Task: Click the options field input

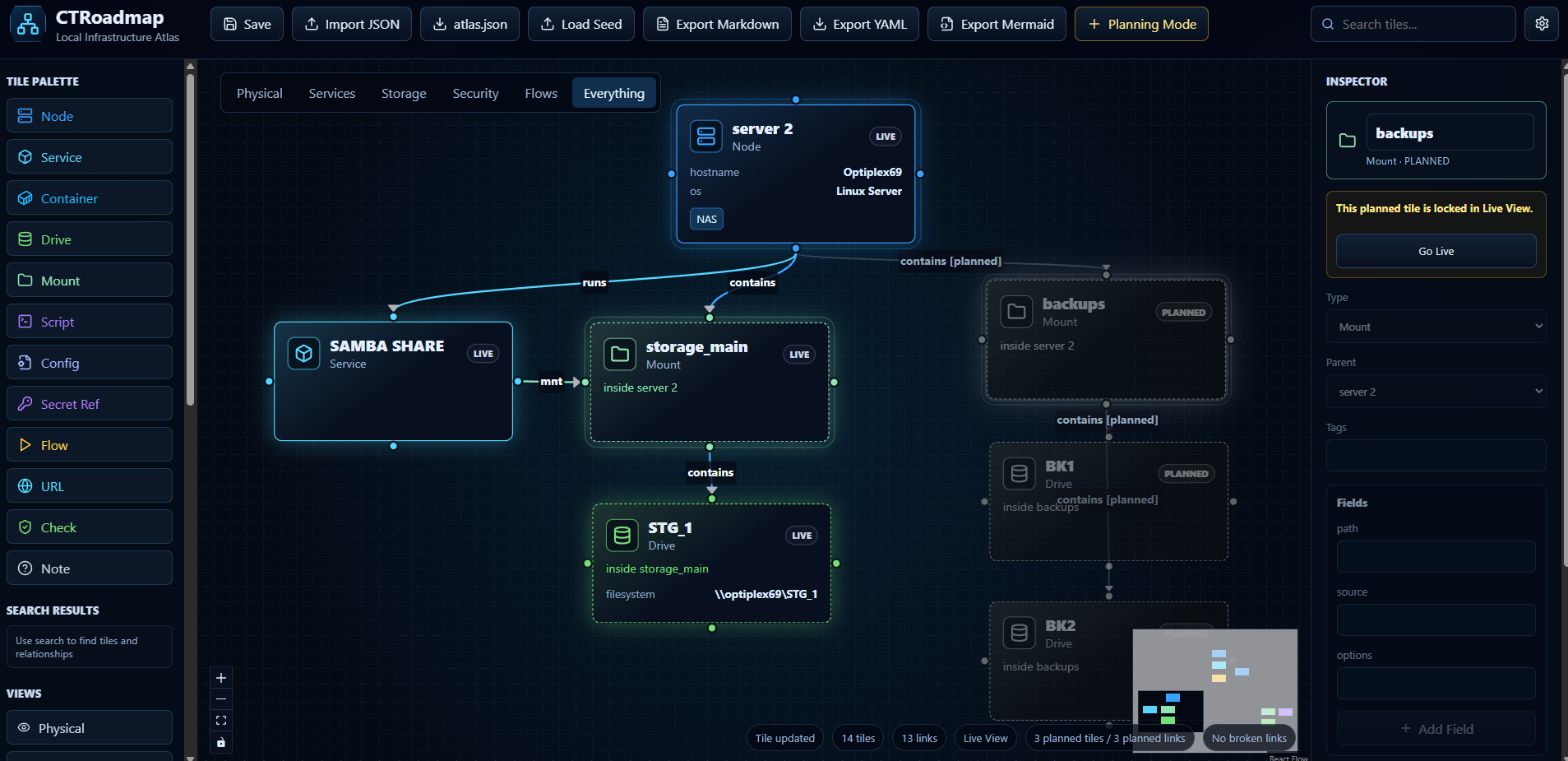Action: coord(1436,683)
